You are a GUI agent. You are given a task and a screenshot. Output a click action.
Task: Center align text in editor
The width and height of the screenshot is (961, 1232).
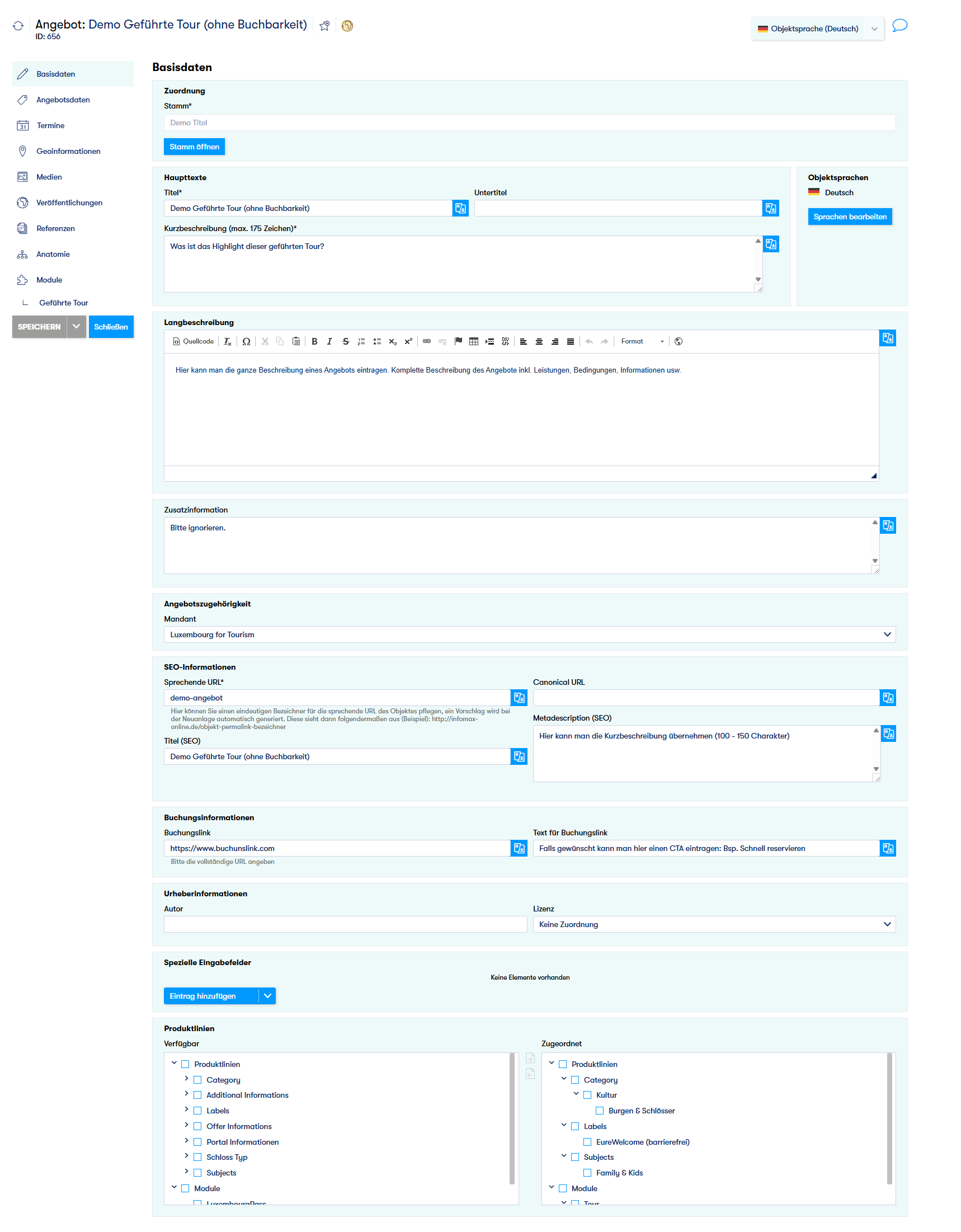540,341
